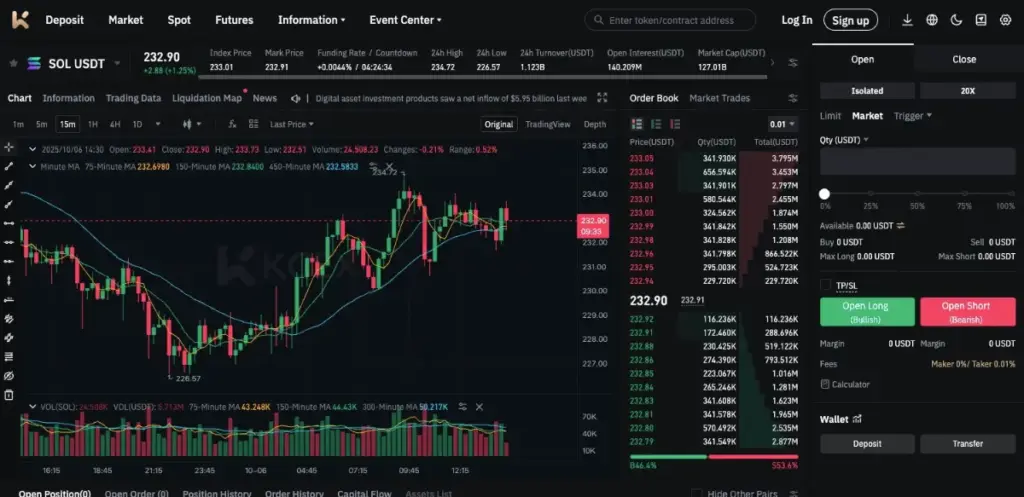This screenshot has height=497, width=1024.
Task: Open the SOL USDT pair selector dropdown
Action: pyautogui.click(x=118, y=63)
